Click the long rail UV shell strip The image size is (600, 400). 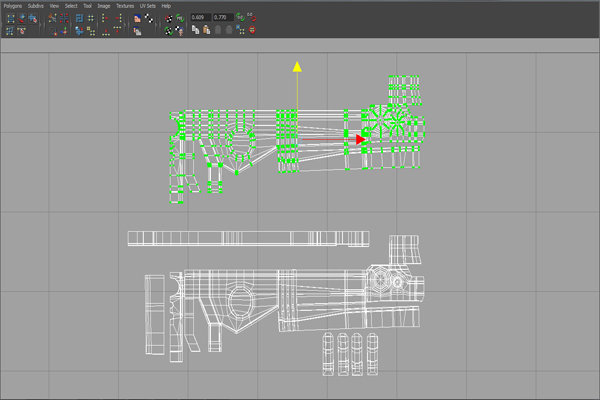coord(248,238)
